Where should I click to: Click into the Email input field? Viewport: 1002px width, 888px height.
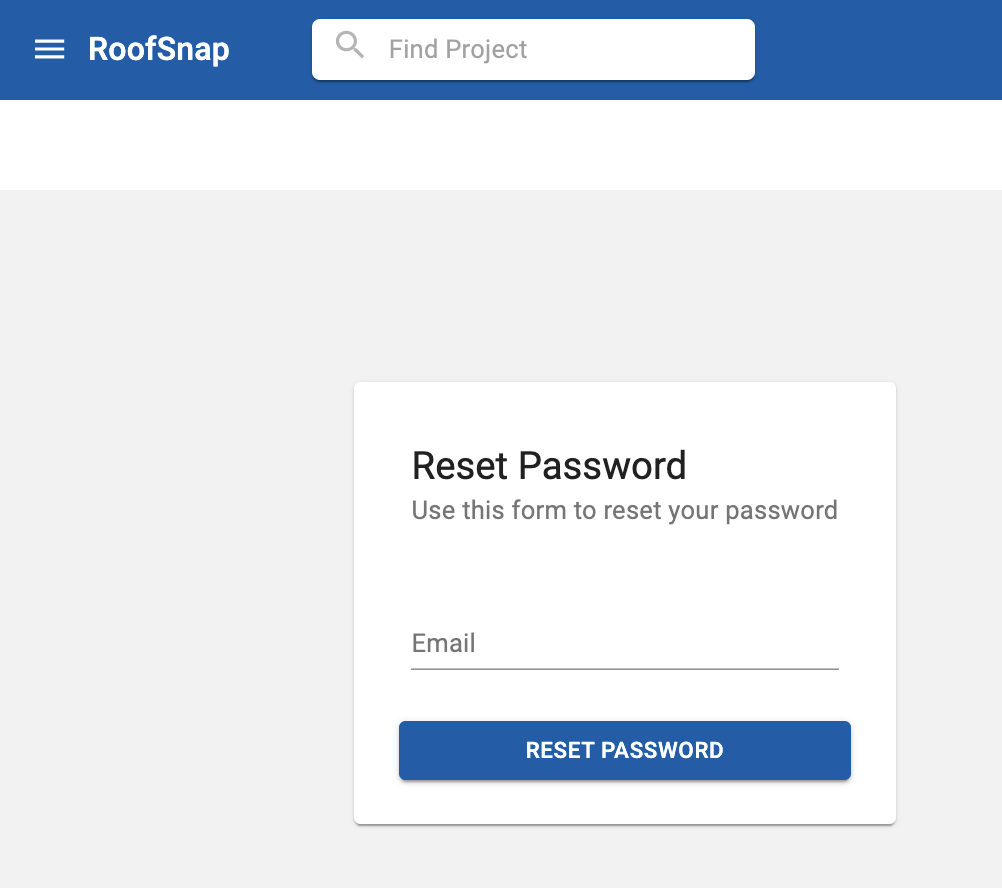(624, 643)
